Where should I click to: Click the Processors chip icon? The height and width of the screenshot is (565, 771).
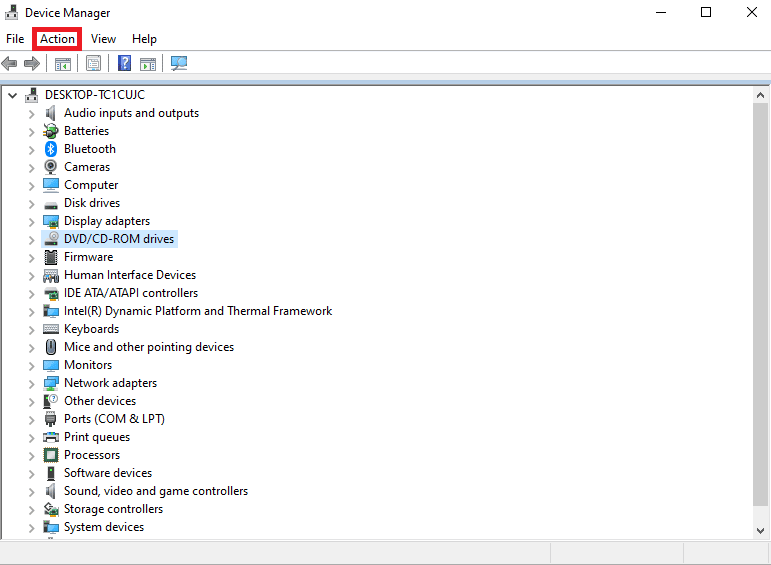click(51, 455)
